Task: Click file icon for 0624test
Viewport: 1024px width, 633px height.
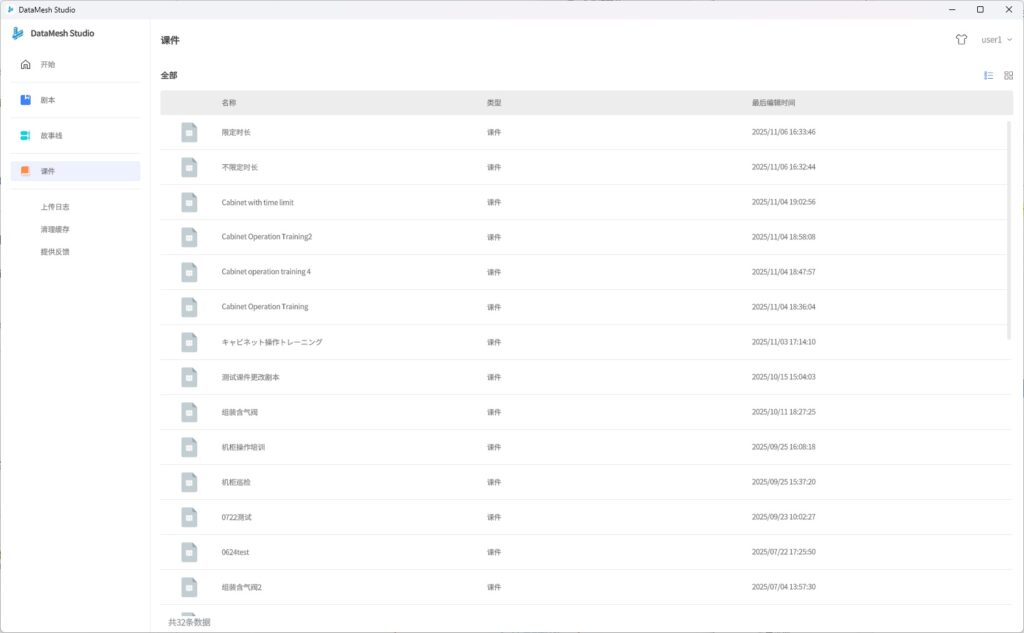Action: [x=189, y=552]
